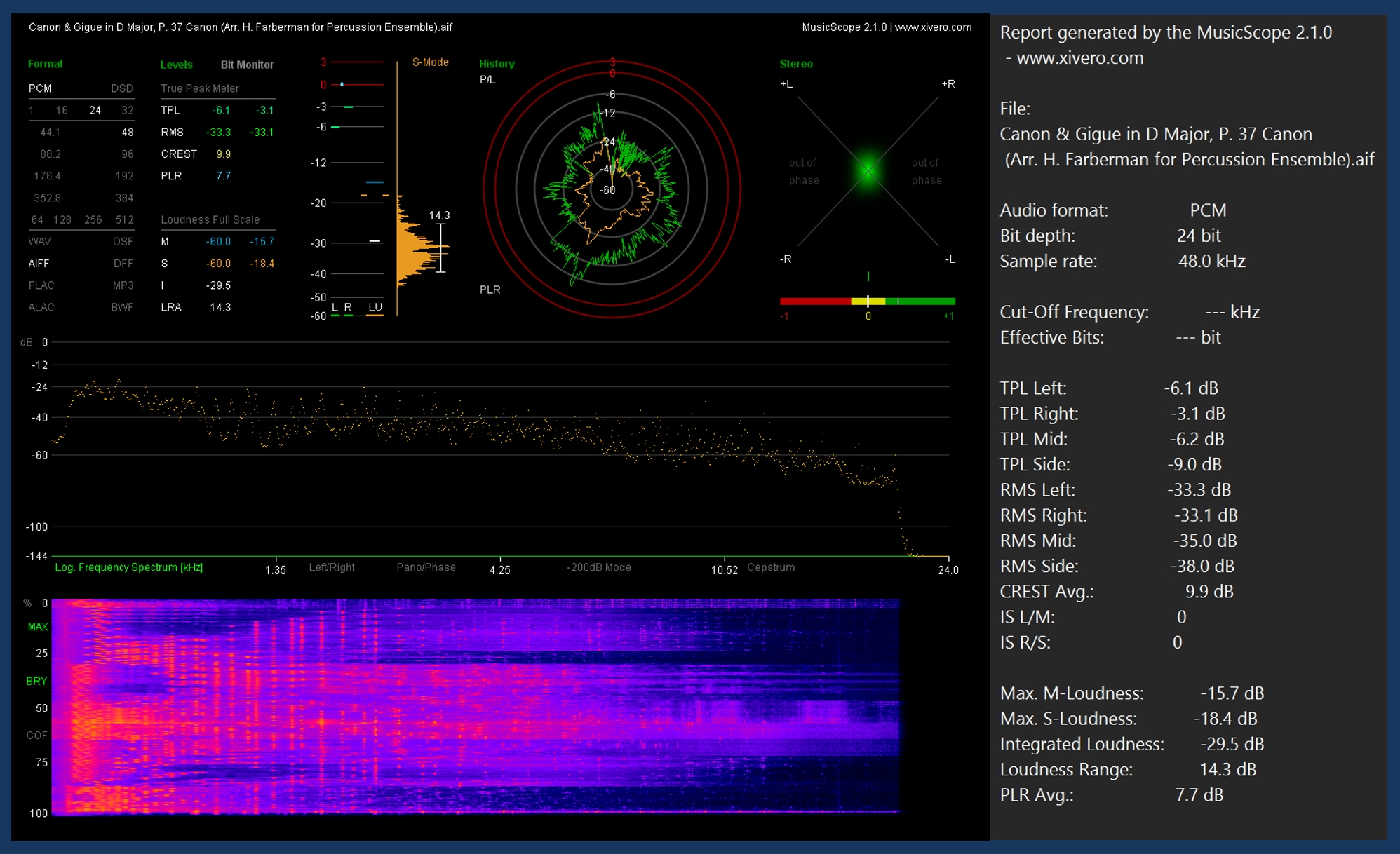
Task: Click the True Peak Meter label
Action: 200,88
